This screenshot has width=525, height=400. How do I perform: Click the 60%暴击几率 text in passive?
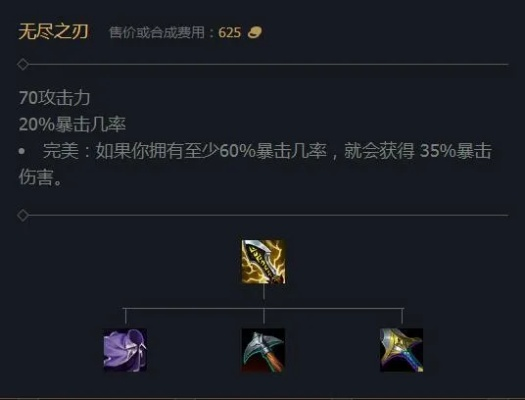click(x=273, y=151)
